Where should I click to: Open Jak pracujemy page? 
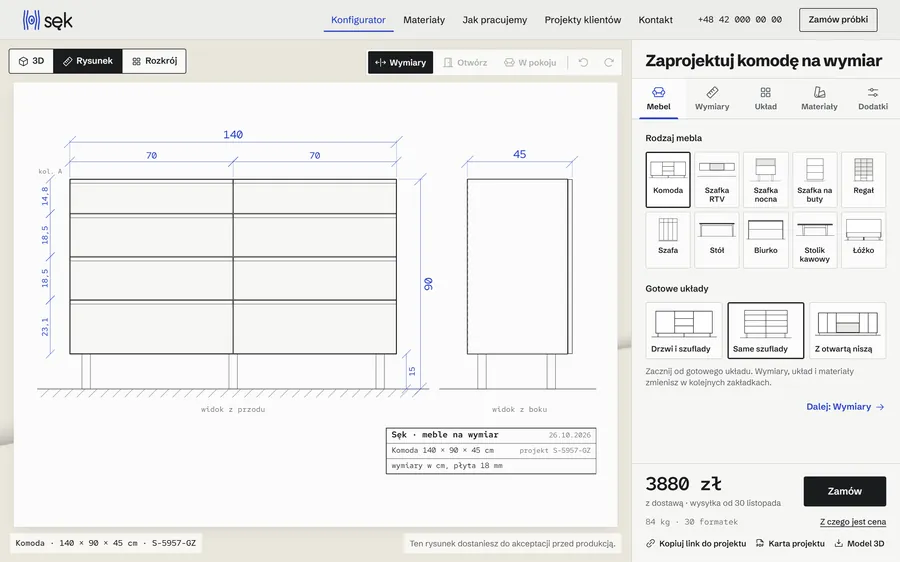(x=495, y=20)
